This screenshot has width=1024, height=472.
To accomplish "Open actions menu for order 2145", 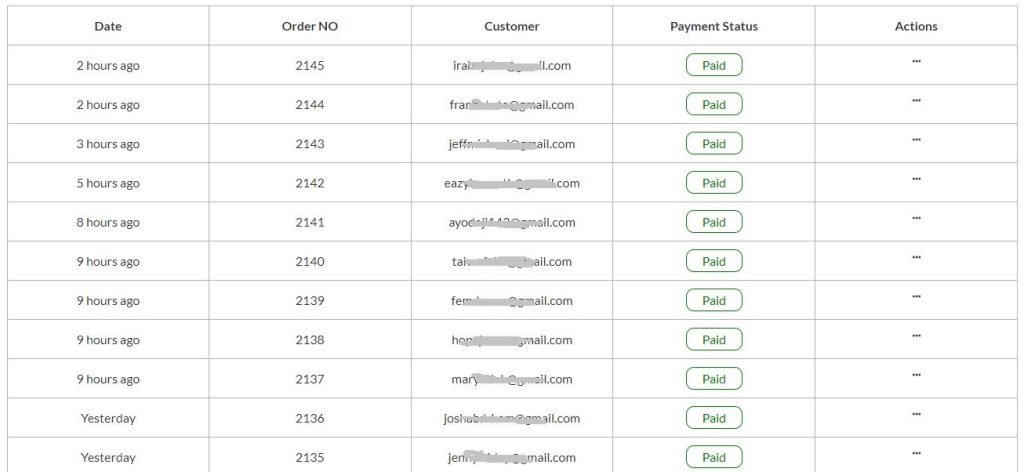I will coord(916,62).
